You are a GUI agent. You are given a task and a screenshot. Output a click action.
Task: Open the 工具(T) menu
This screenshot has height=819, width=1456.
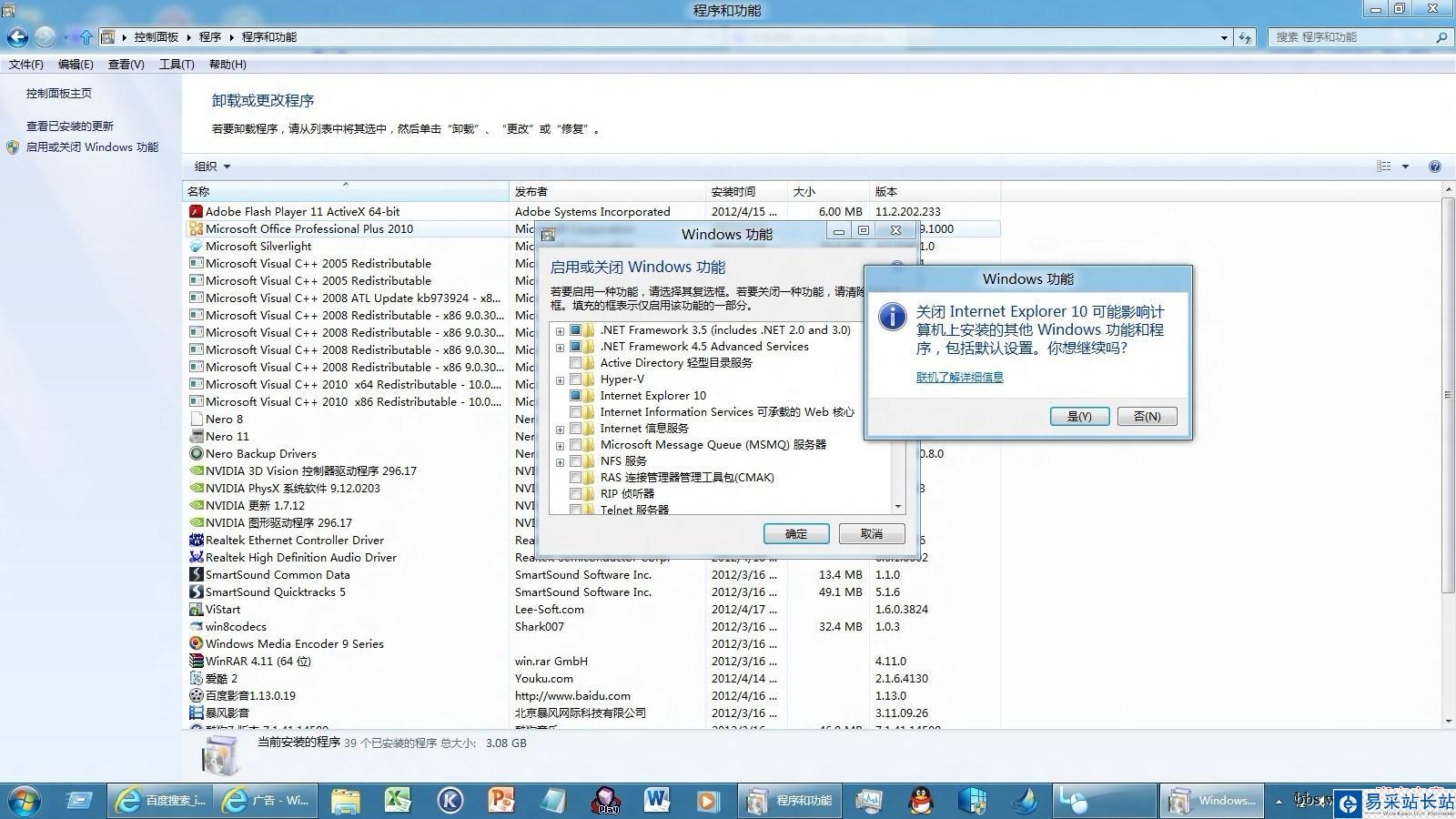pos(177,65)
